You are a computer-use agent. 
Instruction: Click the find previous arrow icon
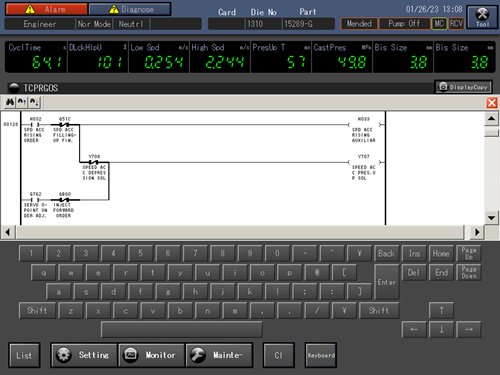pos(22,102)
